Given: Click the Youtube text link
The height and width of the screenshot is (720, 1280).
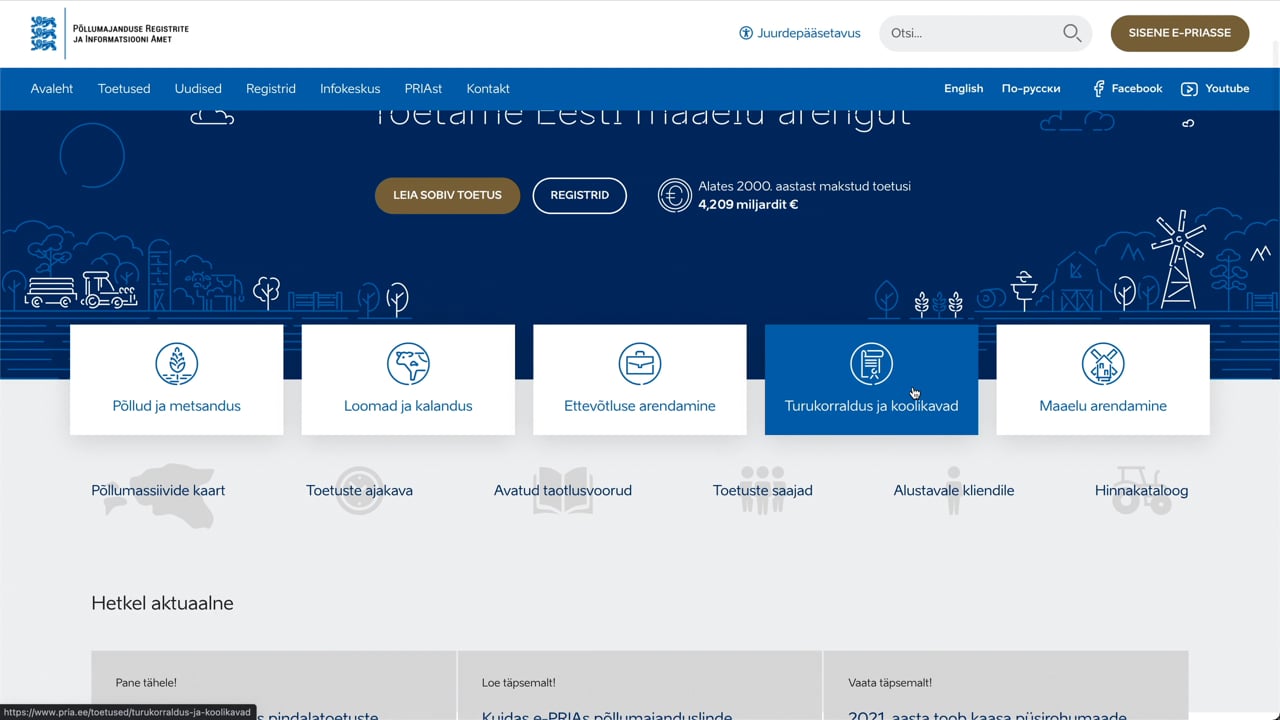Looking at the screenshot, I should (1227, 89).
